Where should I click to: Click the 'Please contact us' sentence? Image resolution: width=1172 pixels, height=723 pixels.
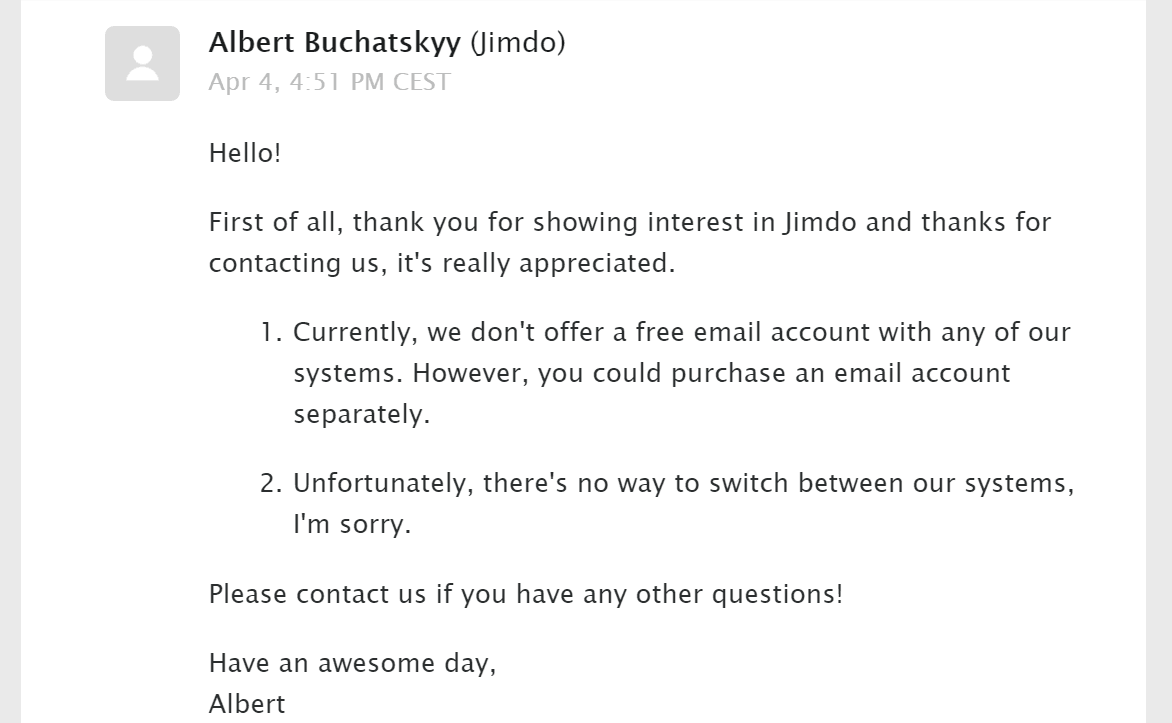tap(525, 594)
